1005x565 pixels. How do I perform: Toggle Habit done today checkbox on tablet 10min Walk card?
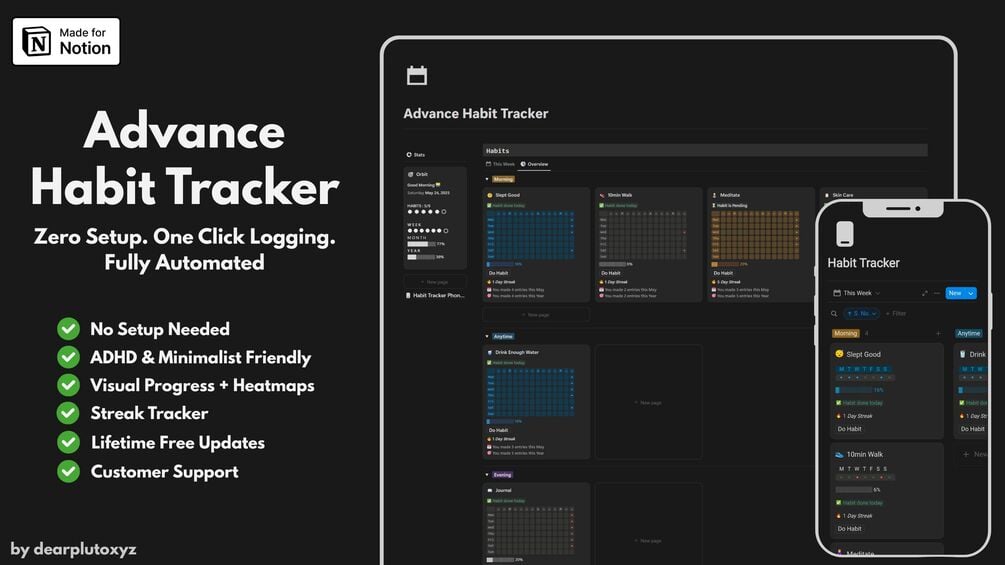pyautogui.click(x=601, y=206)
